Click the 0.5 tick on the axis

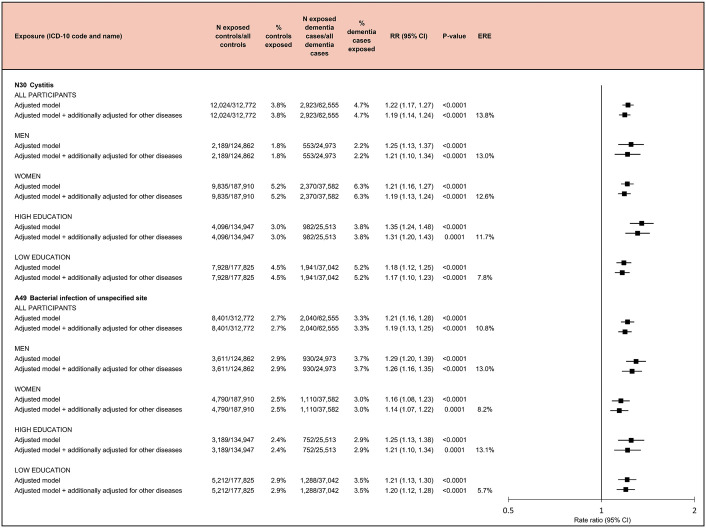(x=508, y=509)
